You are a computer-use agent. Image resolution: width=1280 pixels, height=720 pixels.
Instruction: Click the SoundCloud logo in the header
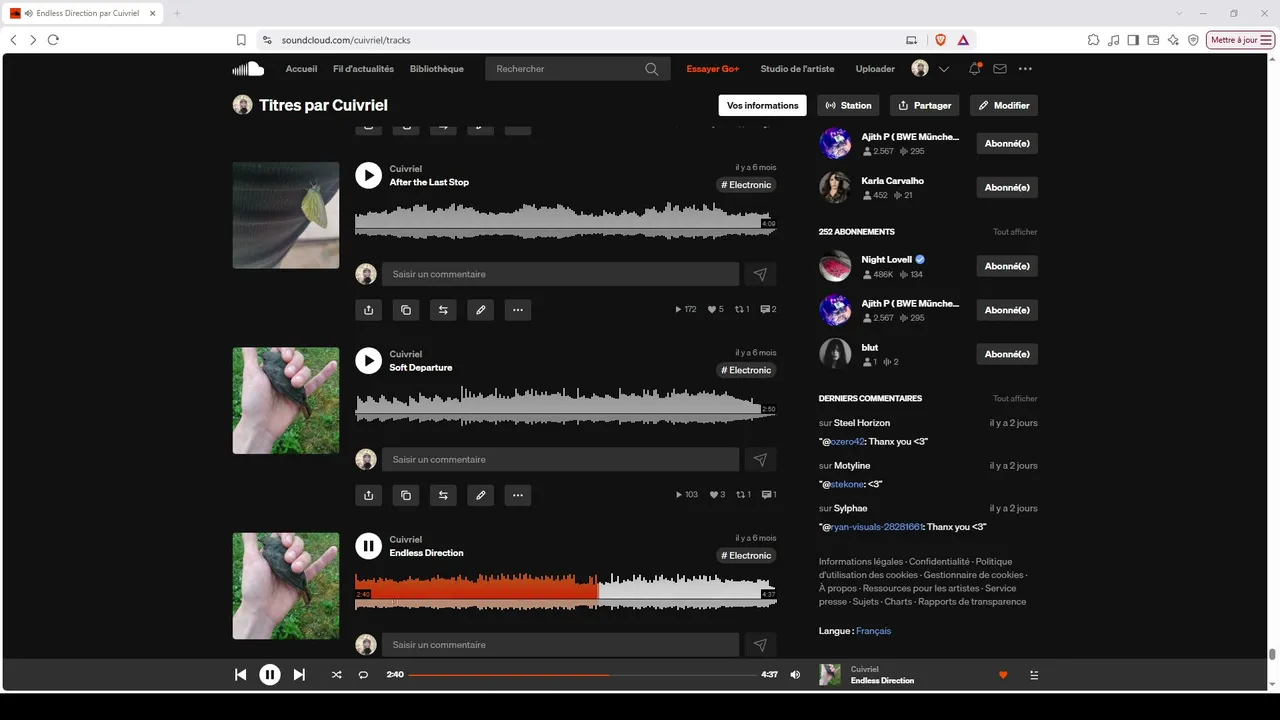point(248,69)
